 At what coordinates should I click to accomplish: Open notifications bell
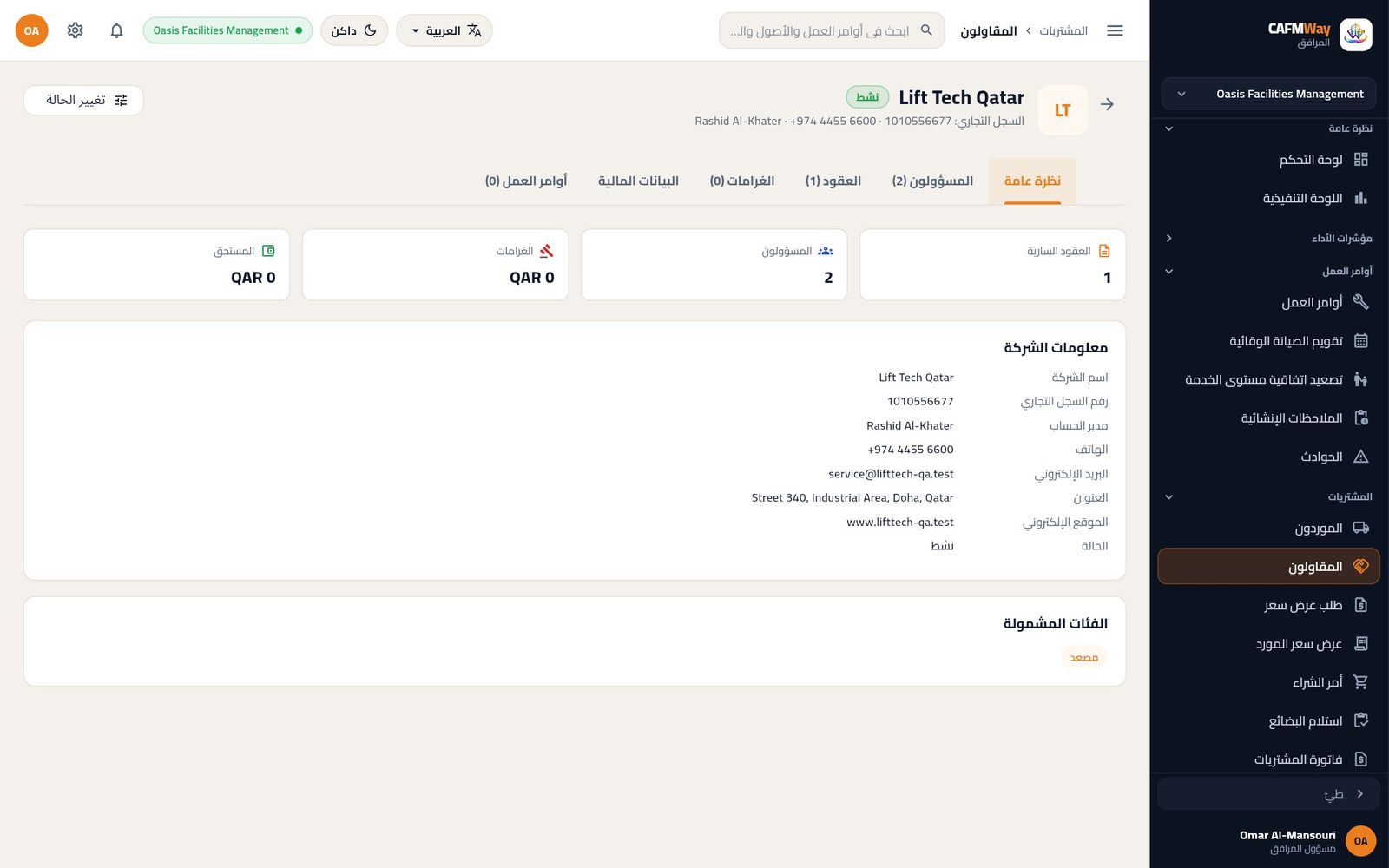(116, 30)
